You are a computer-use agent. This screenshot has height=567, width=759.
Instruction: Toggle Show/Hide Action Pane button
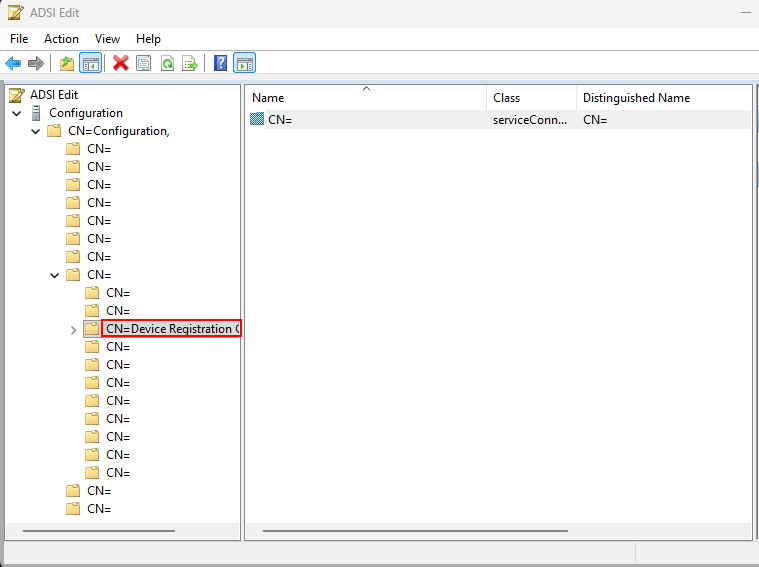coord(244,63)
